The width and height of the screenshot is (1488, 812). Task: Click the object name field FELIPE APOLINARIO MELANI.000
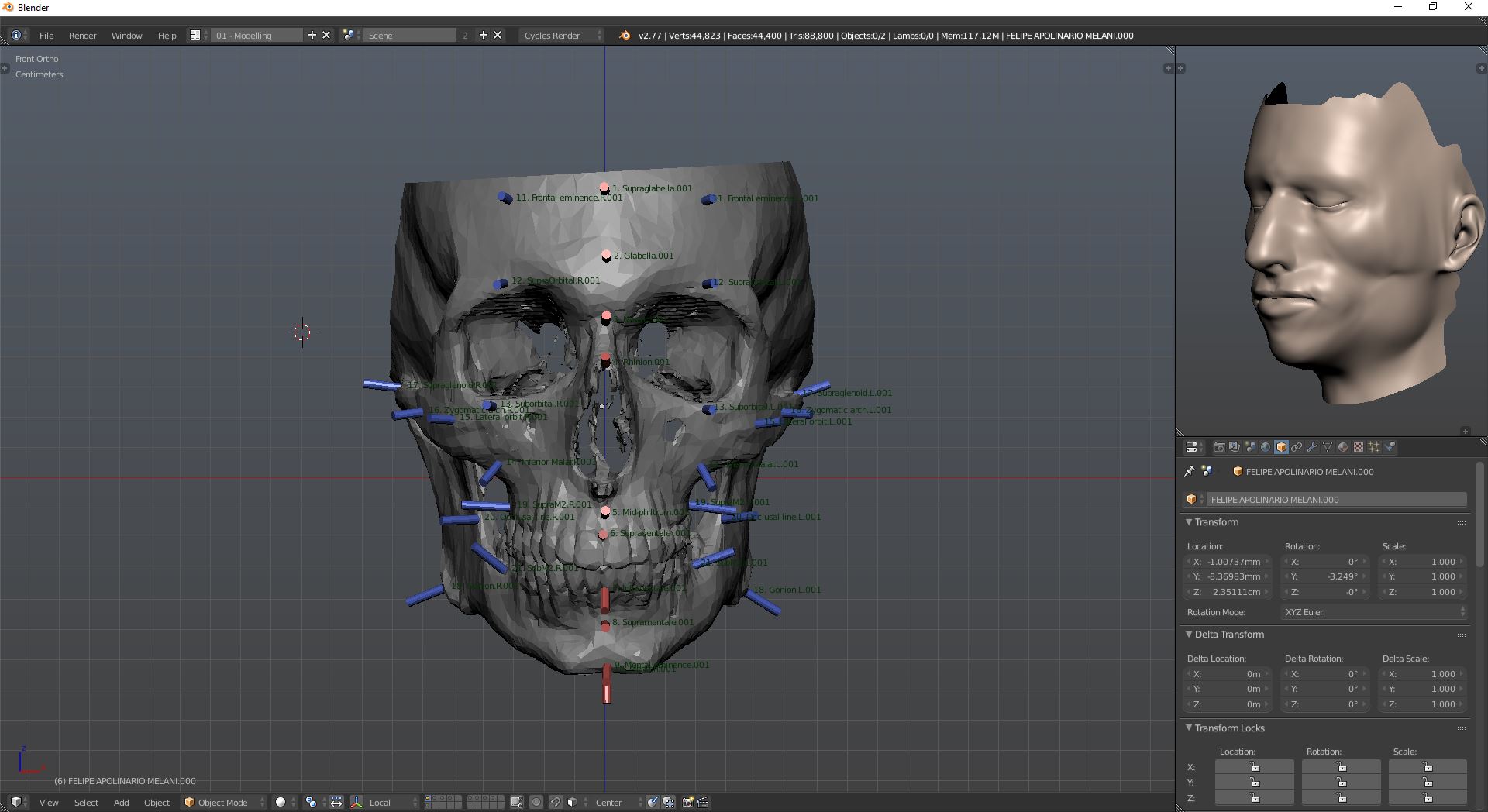click(x=1337, y=500)
